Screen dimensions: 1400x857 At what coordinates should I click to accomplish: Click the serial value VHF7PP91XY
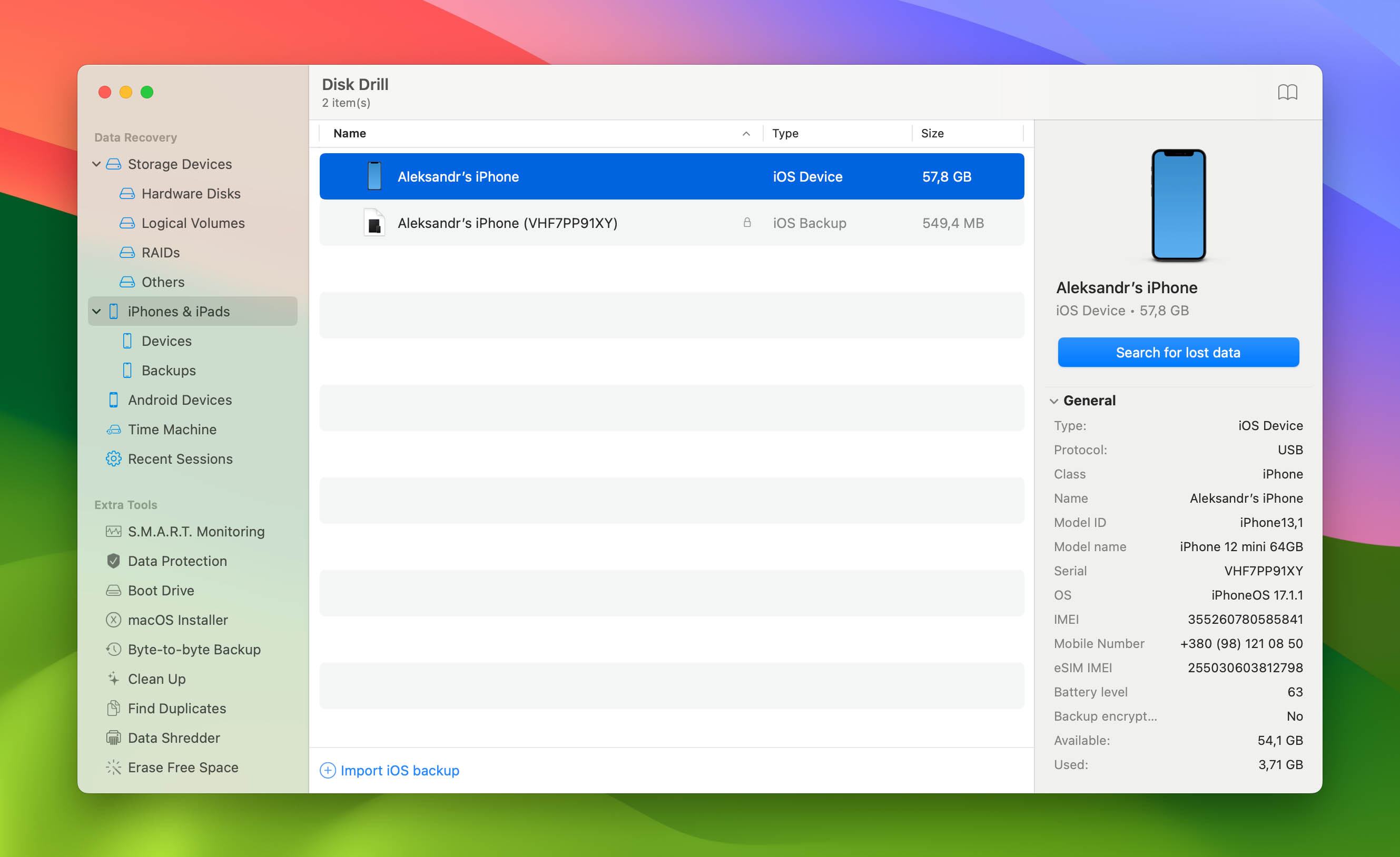[x=1263, y=571]
